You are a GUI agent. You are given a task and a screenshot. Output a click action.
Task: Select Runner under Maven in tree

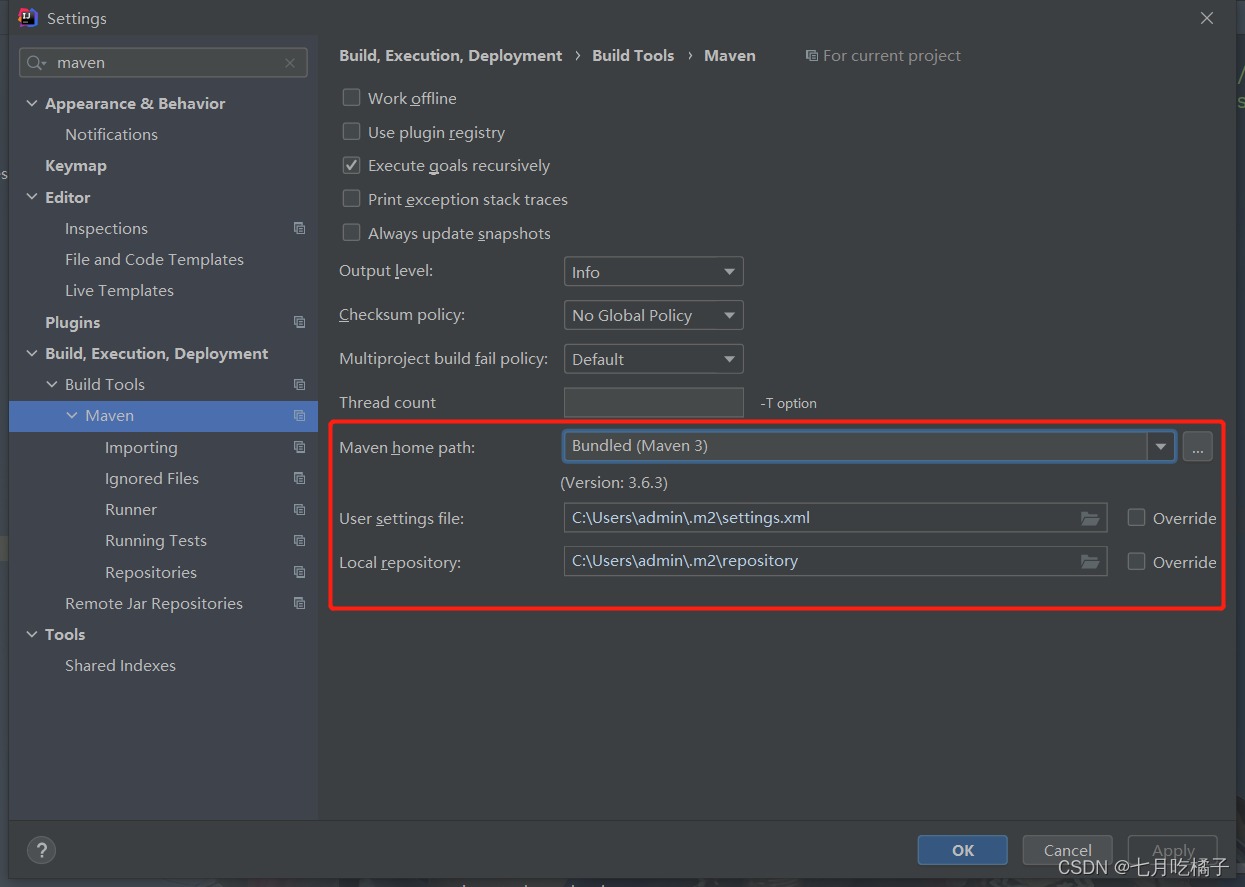[x=131, y=509]
